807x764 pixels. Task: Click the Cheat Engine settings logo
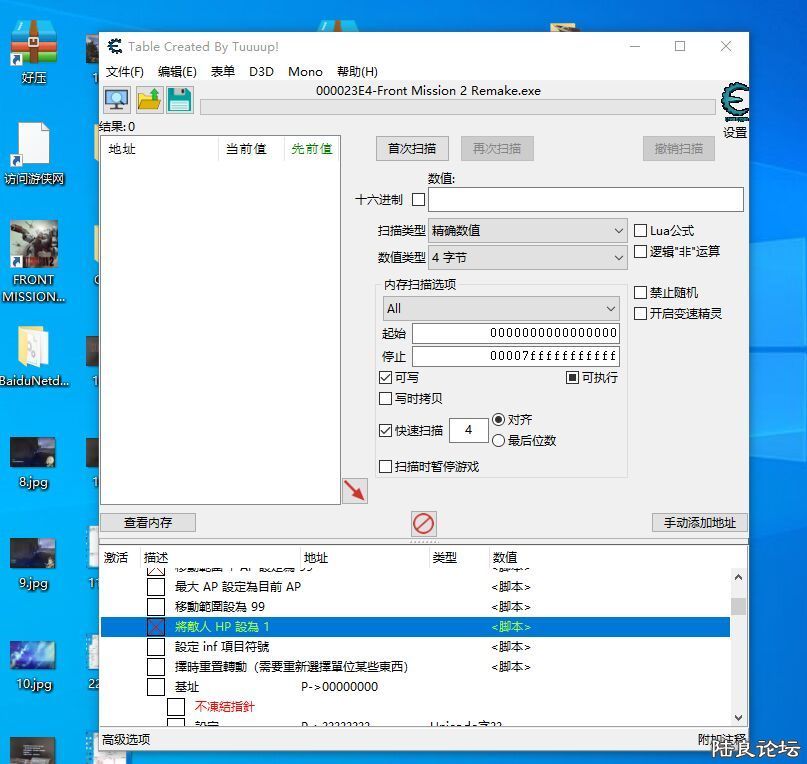tap(734, 104)
